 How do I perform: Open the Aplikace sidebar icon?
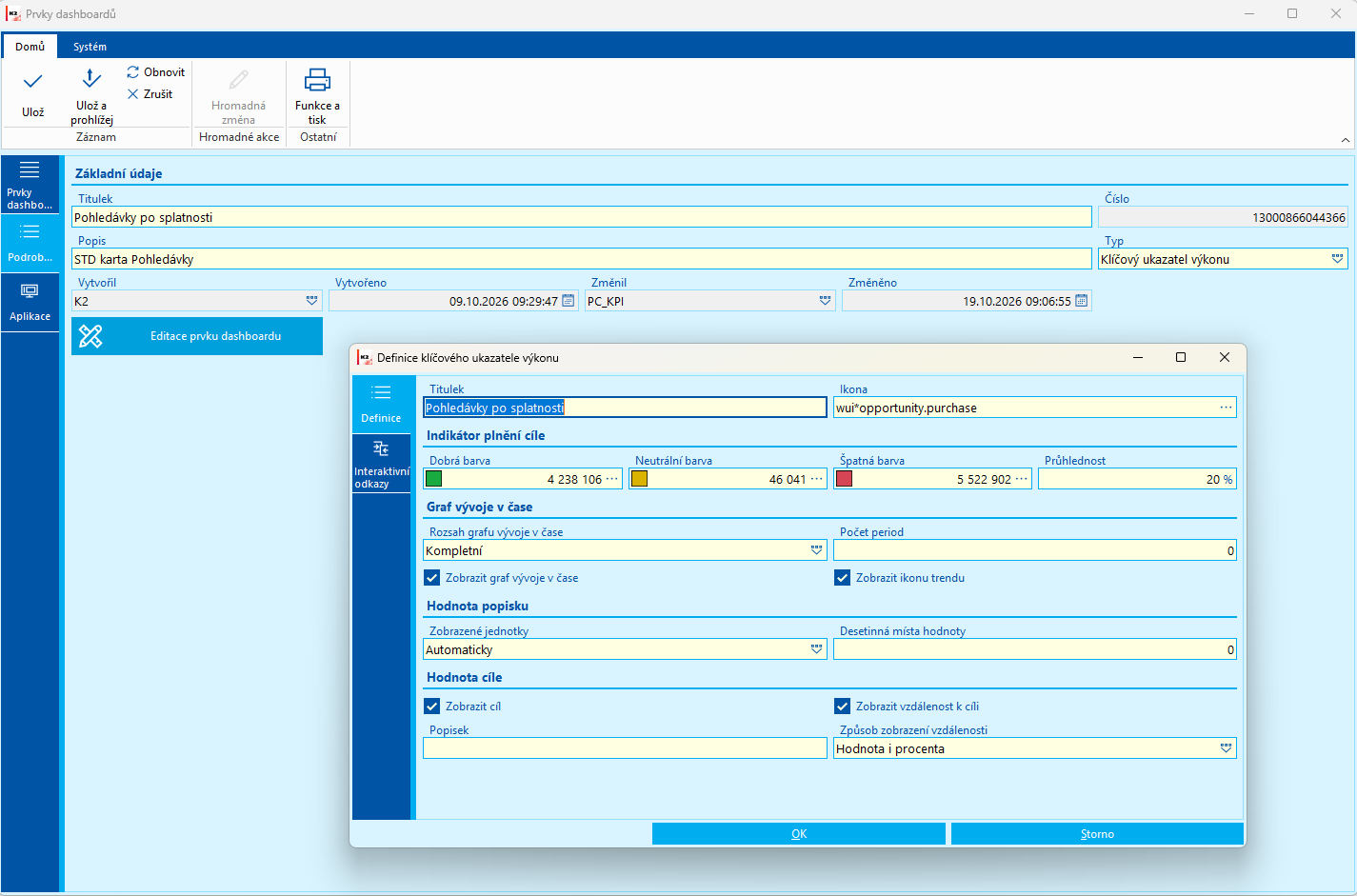30,291
